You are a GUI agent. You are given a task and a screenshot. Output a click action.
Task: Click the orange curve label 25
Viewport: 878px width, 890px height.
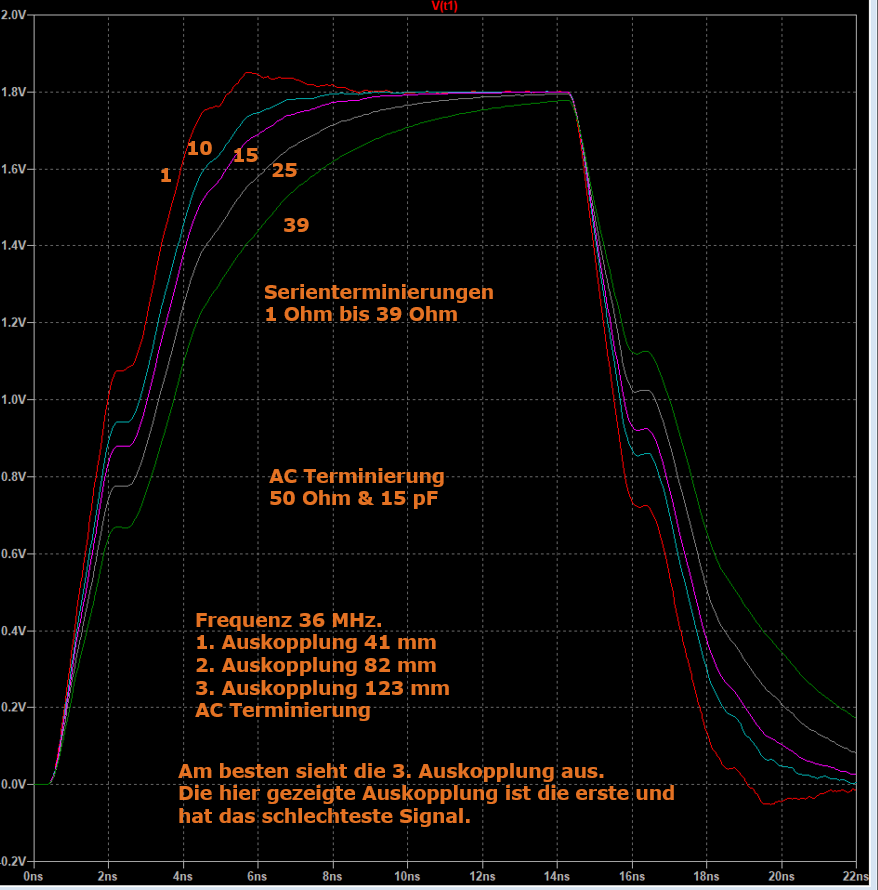point(284,170)
